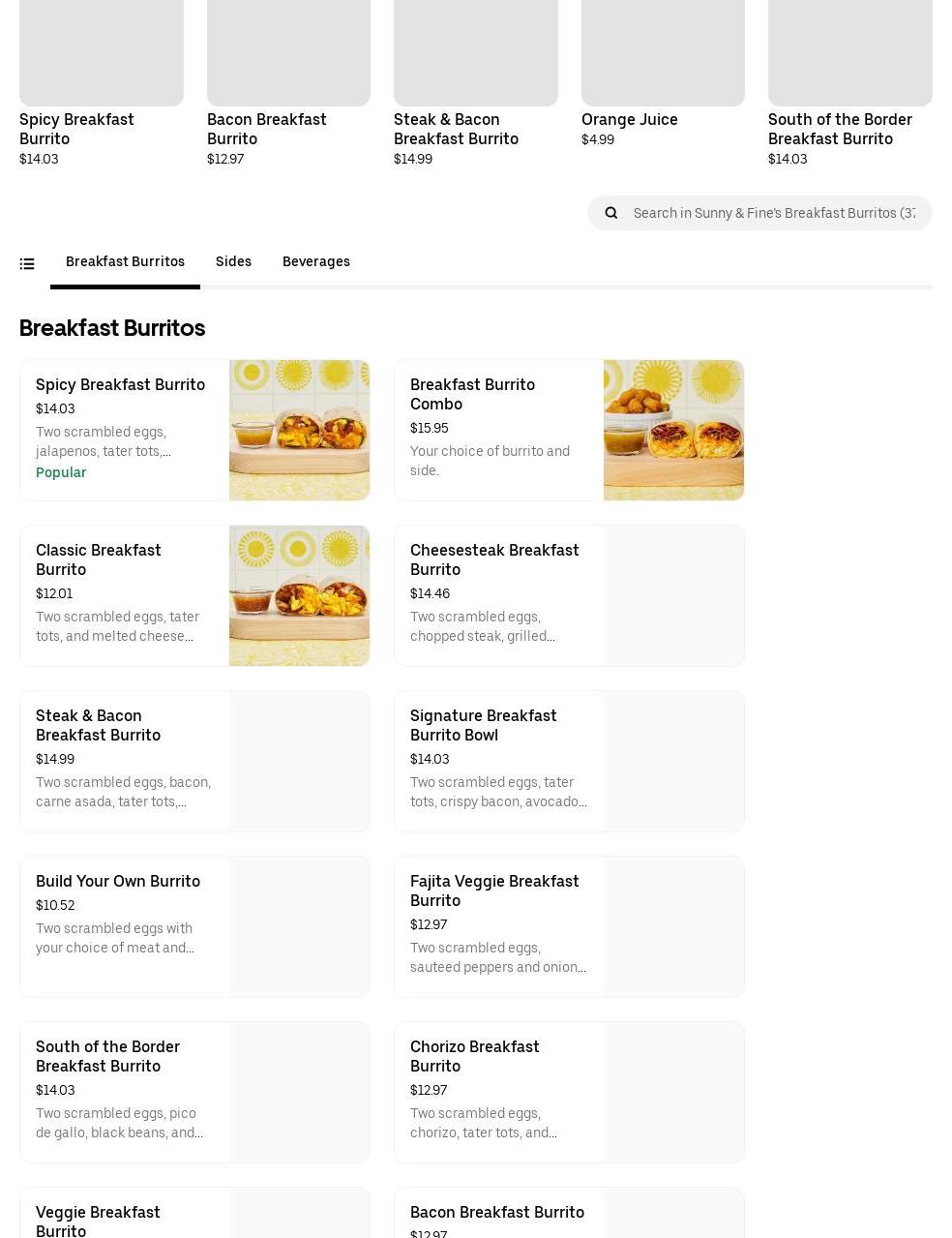Click the Popular label on Spicy Burrito
The width and height of the screenshot is (952, 1238).
[x=61, y=472]
